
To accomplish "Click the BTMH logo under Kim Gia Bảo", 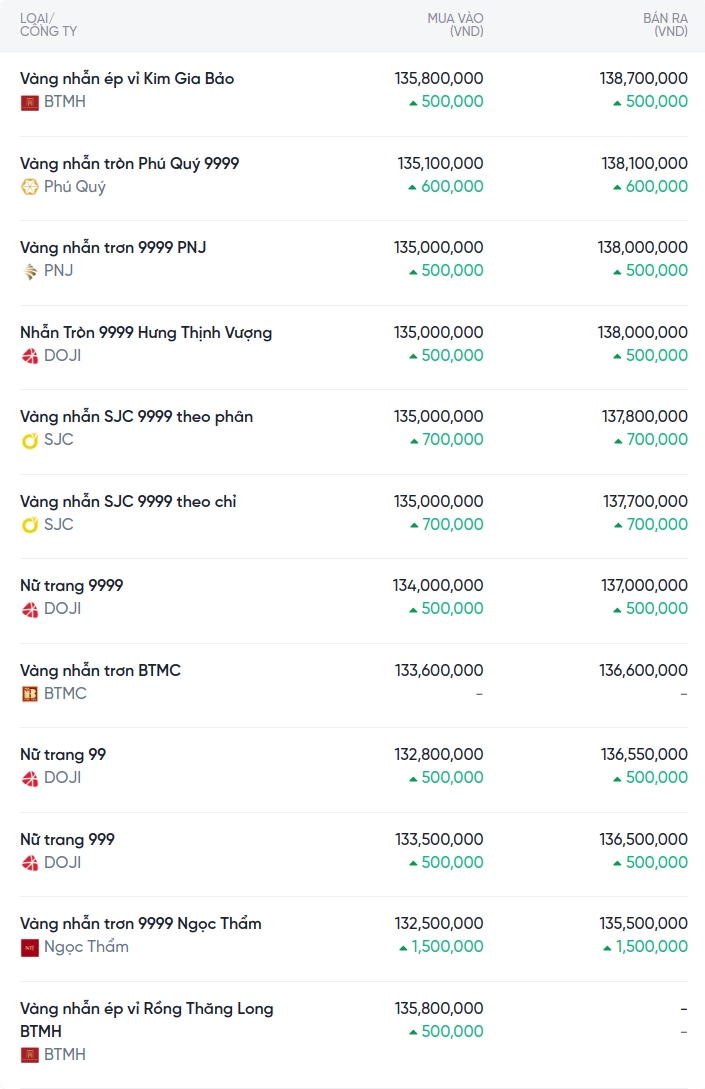I will tap(30, 102).
